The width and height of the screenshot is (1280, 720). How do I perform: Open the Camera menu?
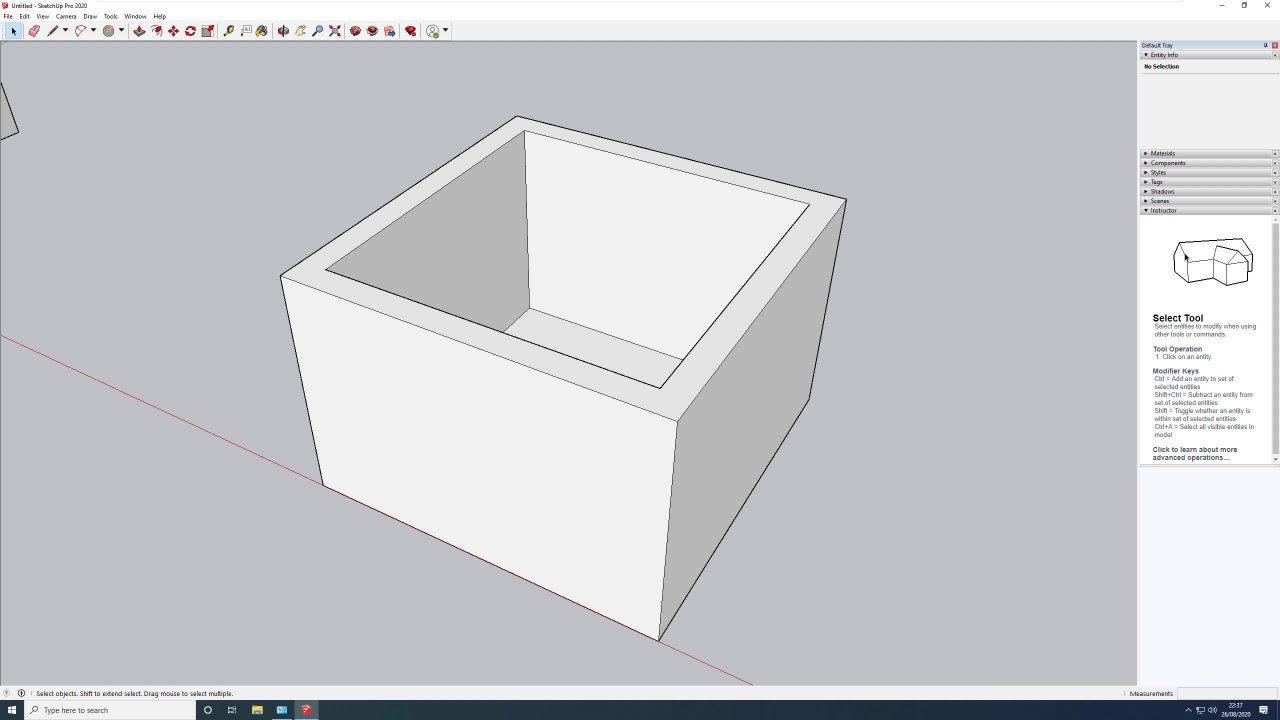(66, 16)
